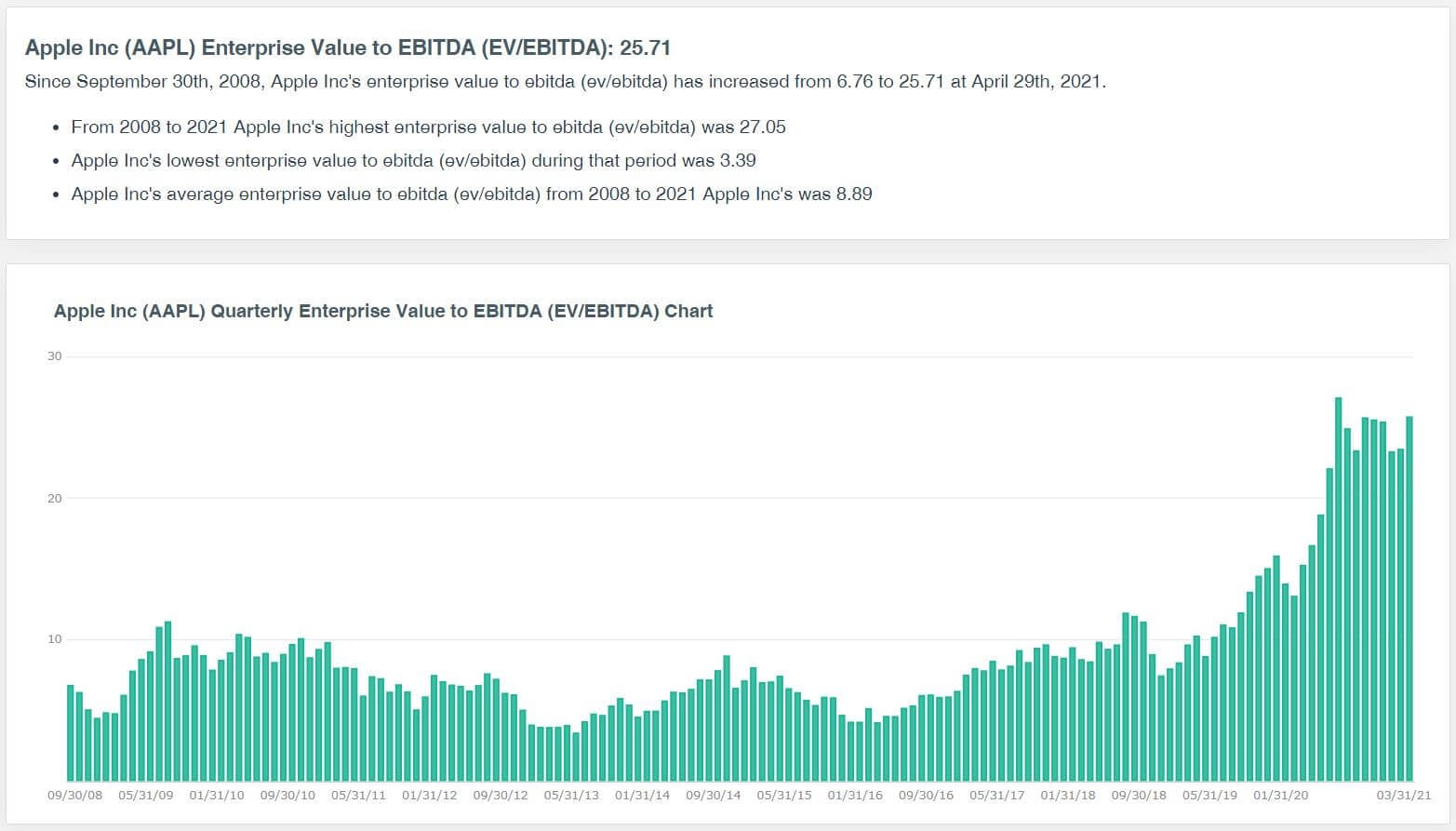The height and width of the screenshot is (831, 1456).
Task: Click the x-axis date 09/30/14
Action: (714, 796)
